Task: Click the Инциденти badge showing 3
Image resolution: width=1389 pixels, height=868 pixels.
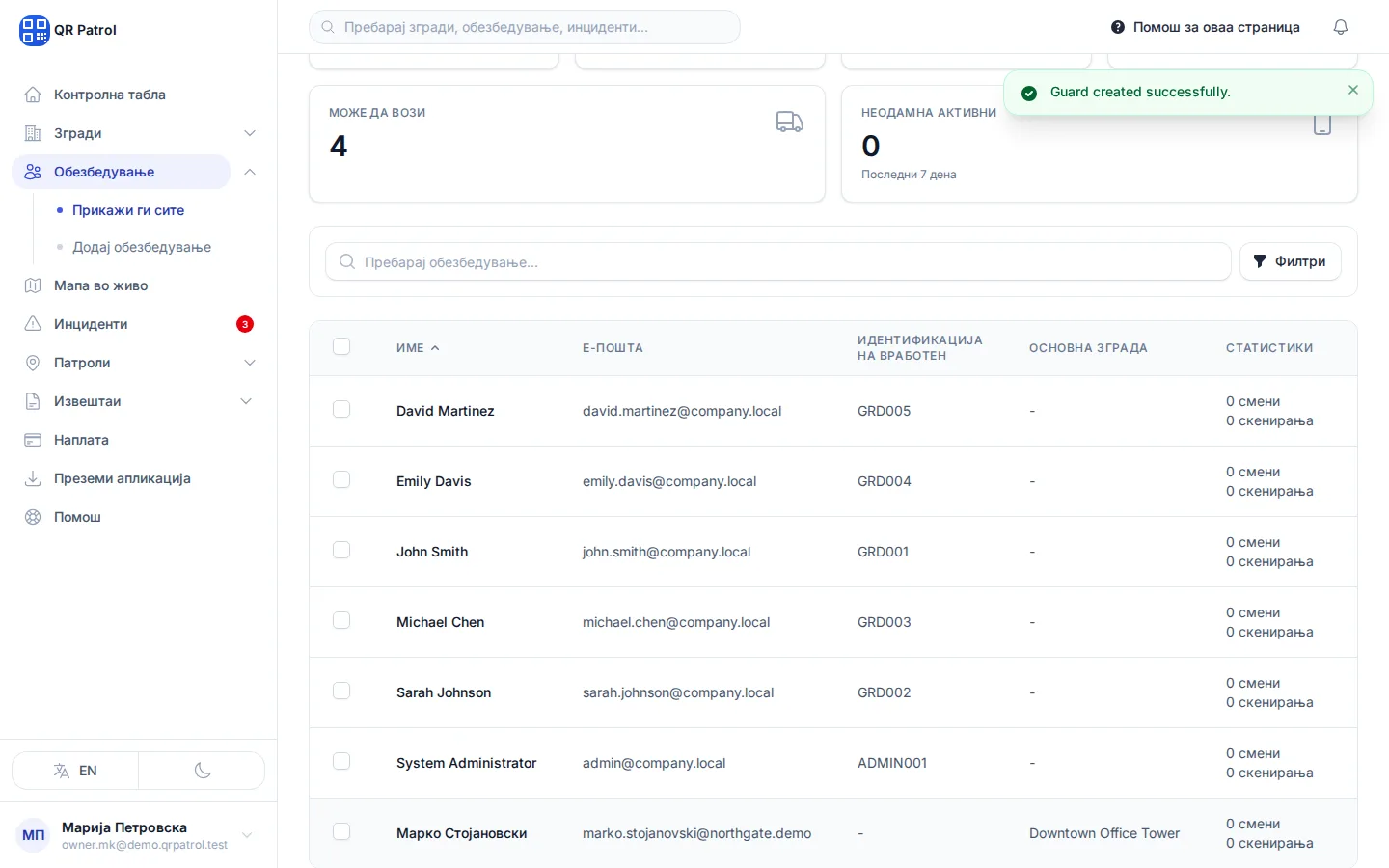Action: click(245, 324)
